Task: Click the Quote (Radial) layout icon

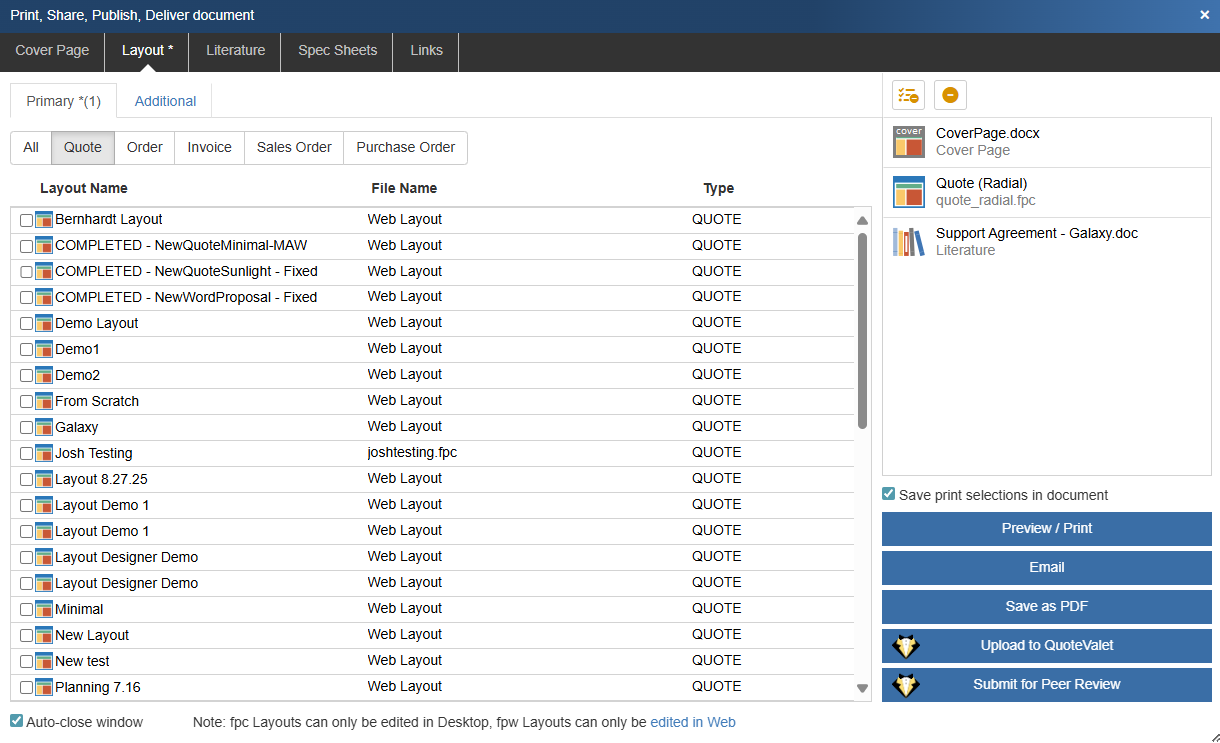Action: pyautogui.click(x=908, y=192)
